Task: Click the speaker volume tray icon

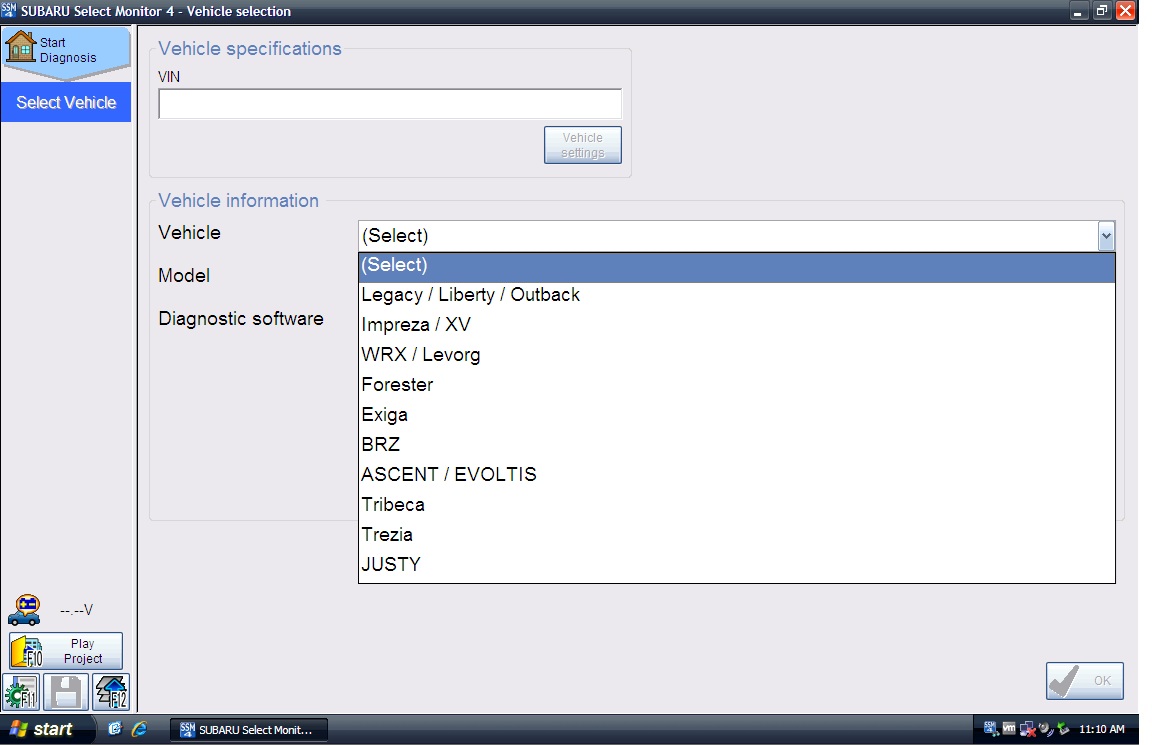Action: tap(1045, 729)
